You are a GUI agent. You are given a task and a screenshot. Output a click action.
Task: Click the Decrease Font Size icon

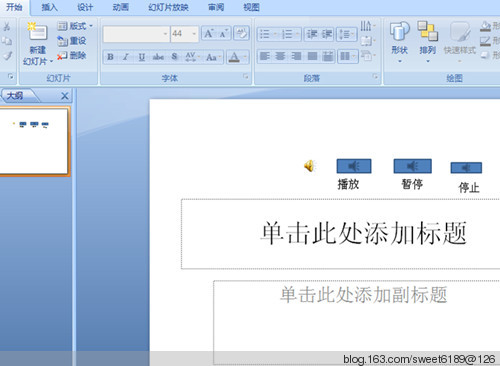223,34
